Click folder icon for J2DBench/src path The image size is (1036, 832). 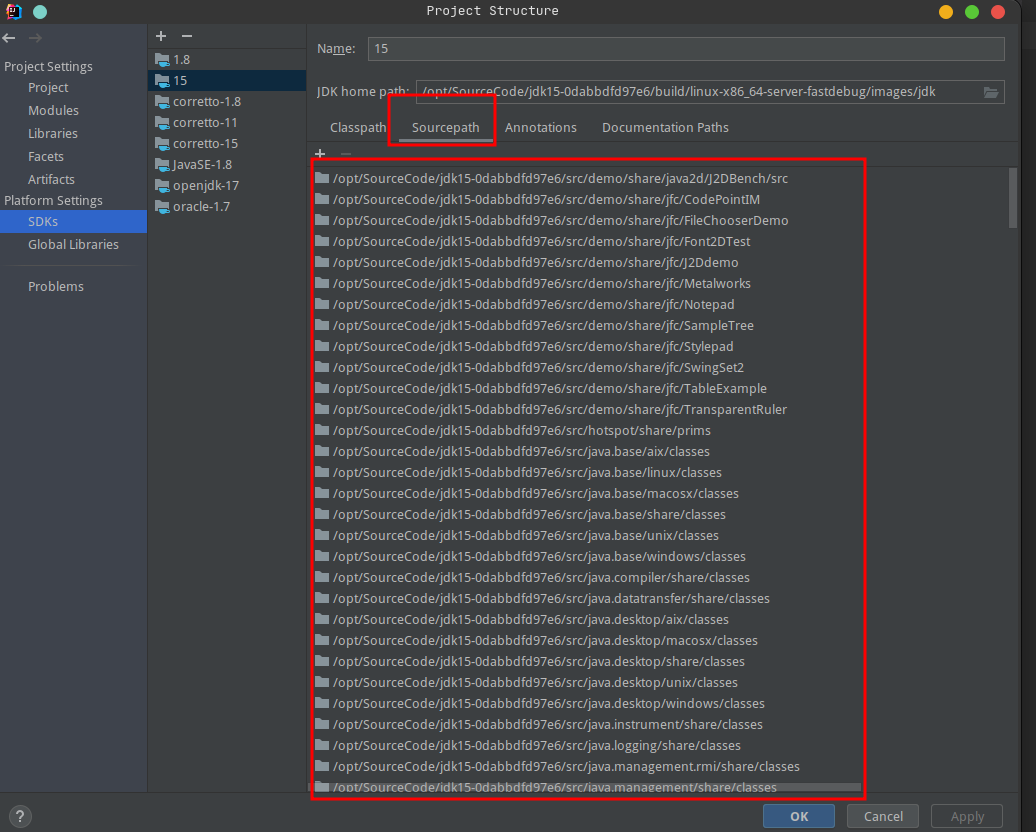click(322, 178)
